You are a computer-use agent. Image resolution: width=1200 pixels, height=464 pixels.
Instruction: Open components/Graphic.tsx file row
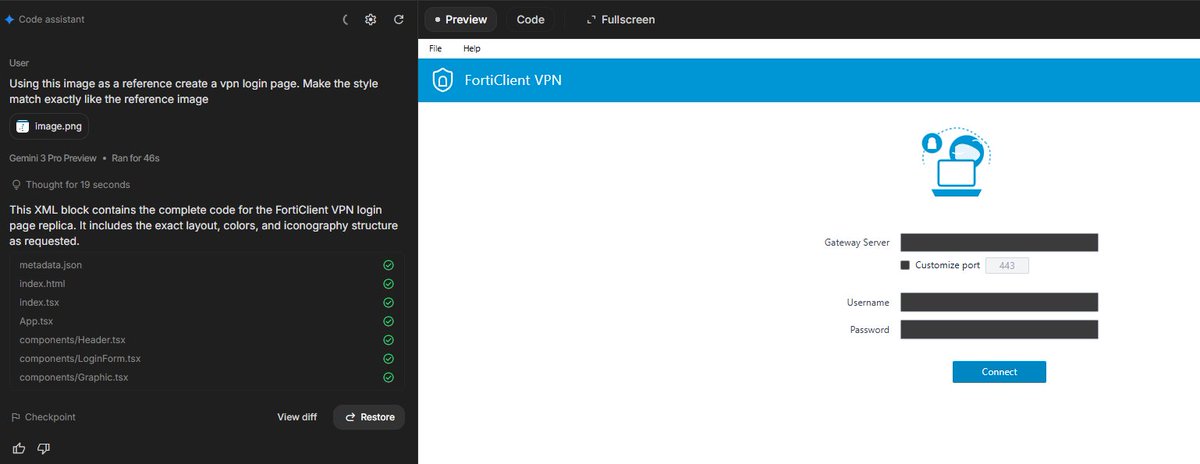click(206, 377)
